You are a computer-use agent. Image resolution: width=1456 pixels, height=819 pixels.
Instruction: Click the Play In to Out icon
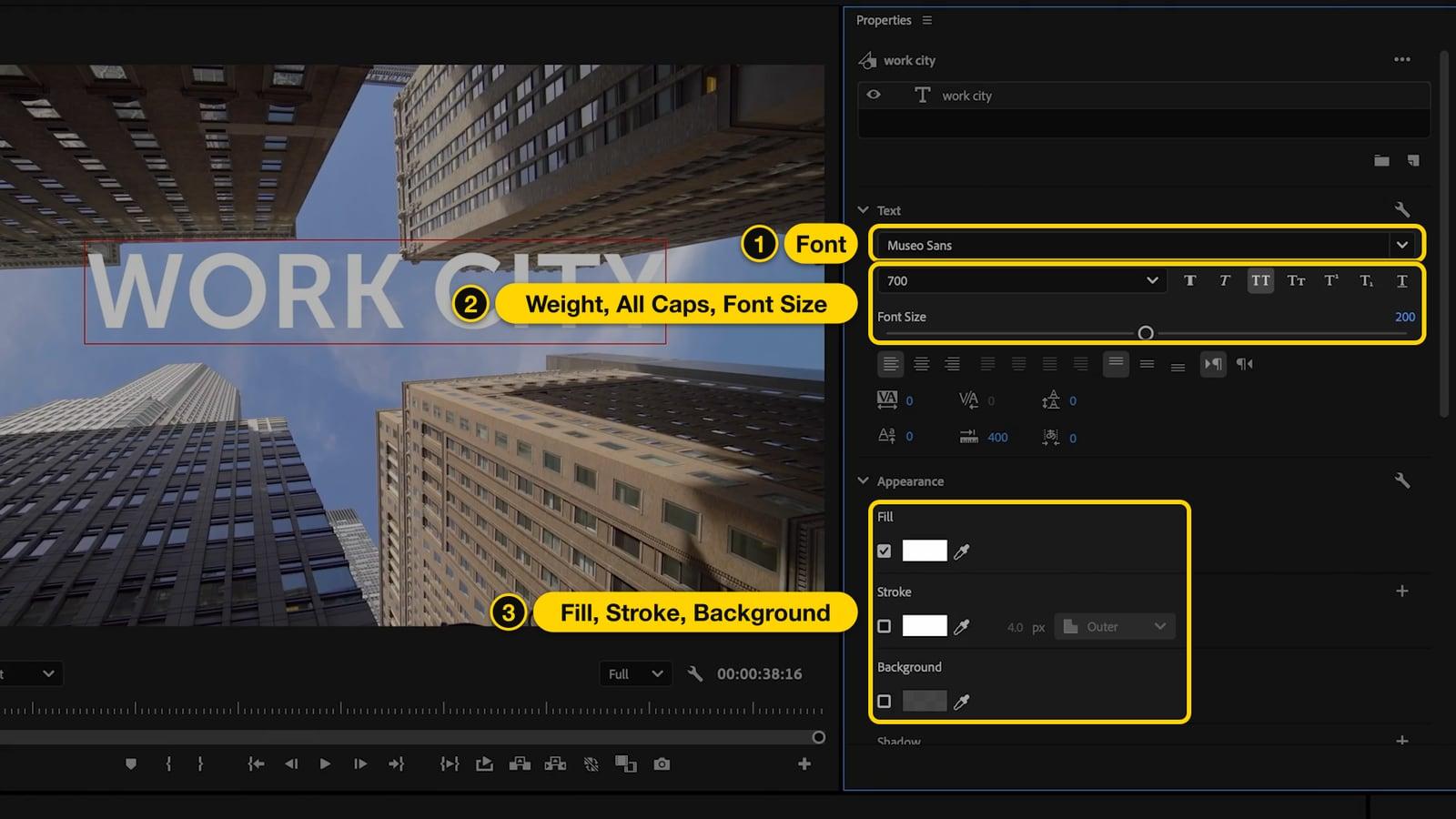coord(450,764)
